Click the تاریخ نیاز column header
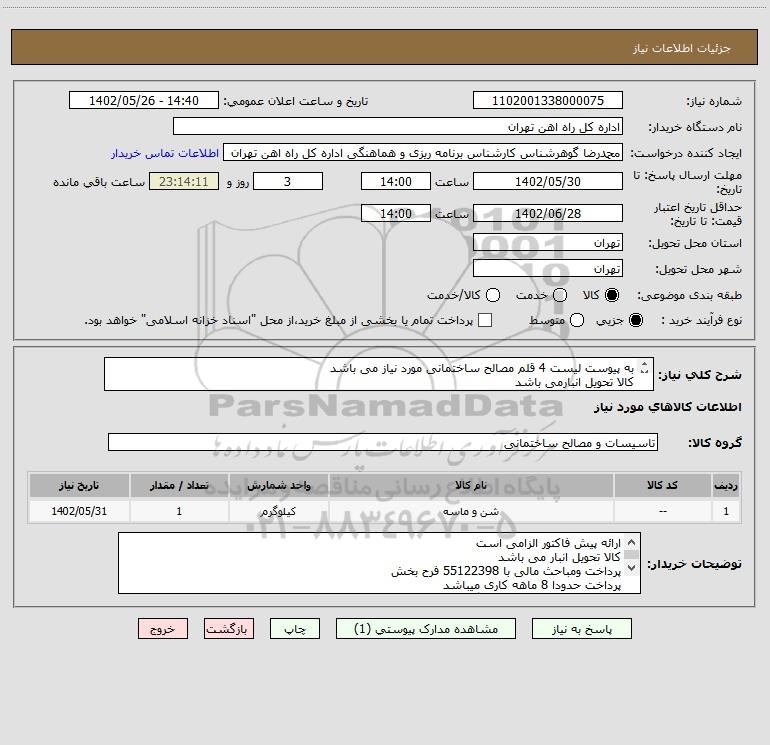The height and width of the screenshot is (745, 770). pos(79,485)
